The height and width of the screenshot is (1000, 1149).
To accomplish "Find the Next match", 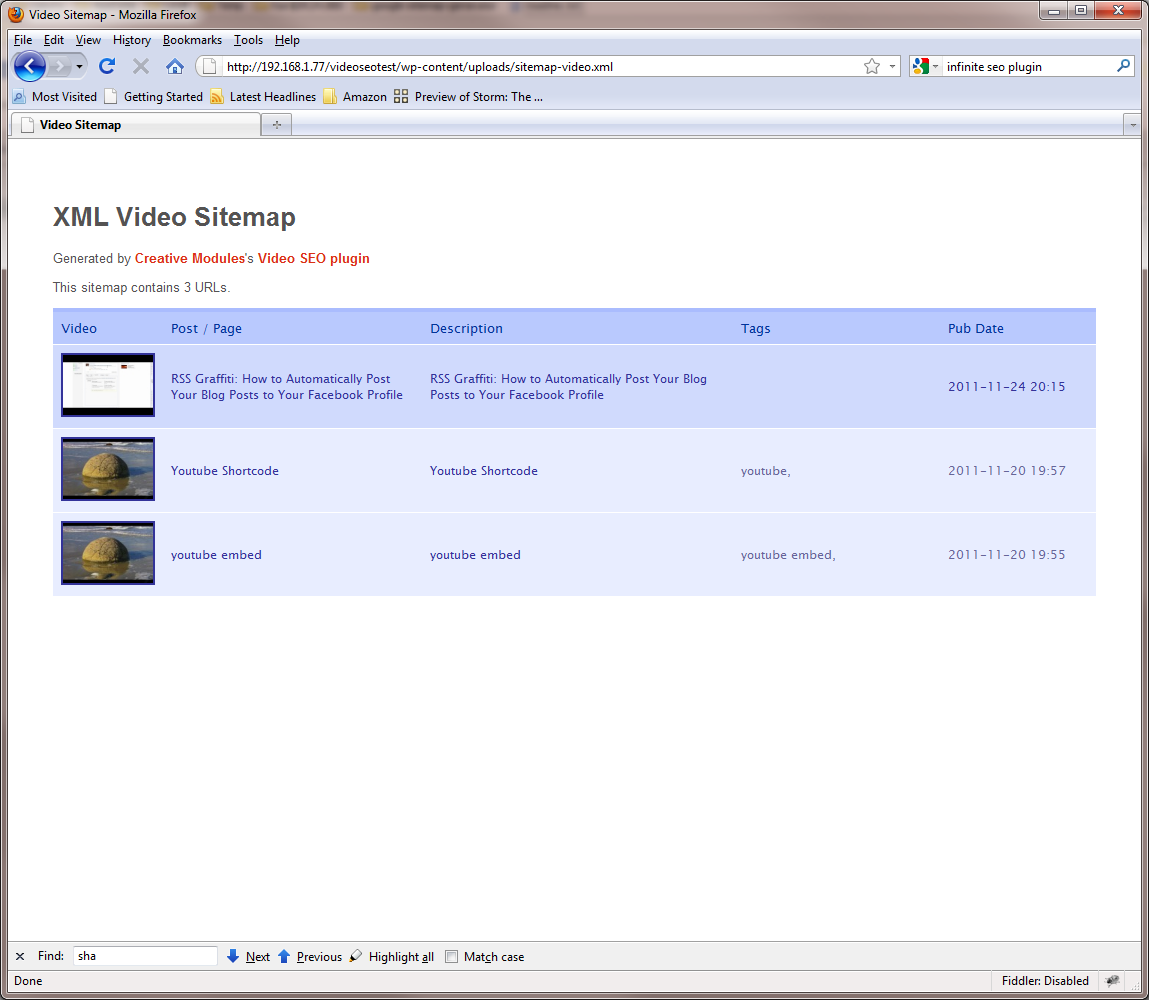I will pyautogui.click(x=248, y=956).
